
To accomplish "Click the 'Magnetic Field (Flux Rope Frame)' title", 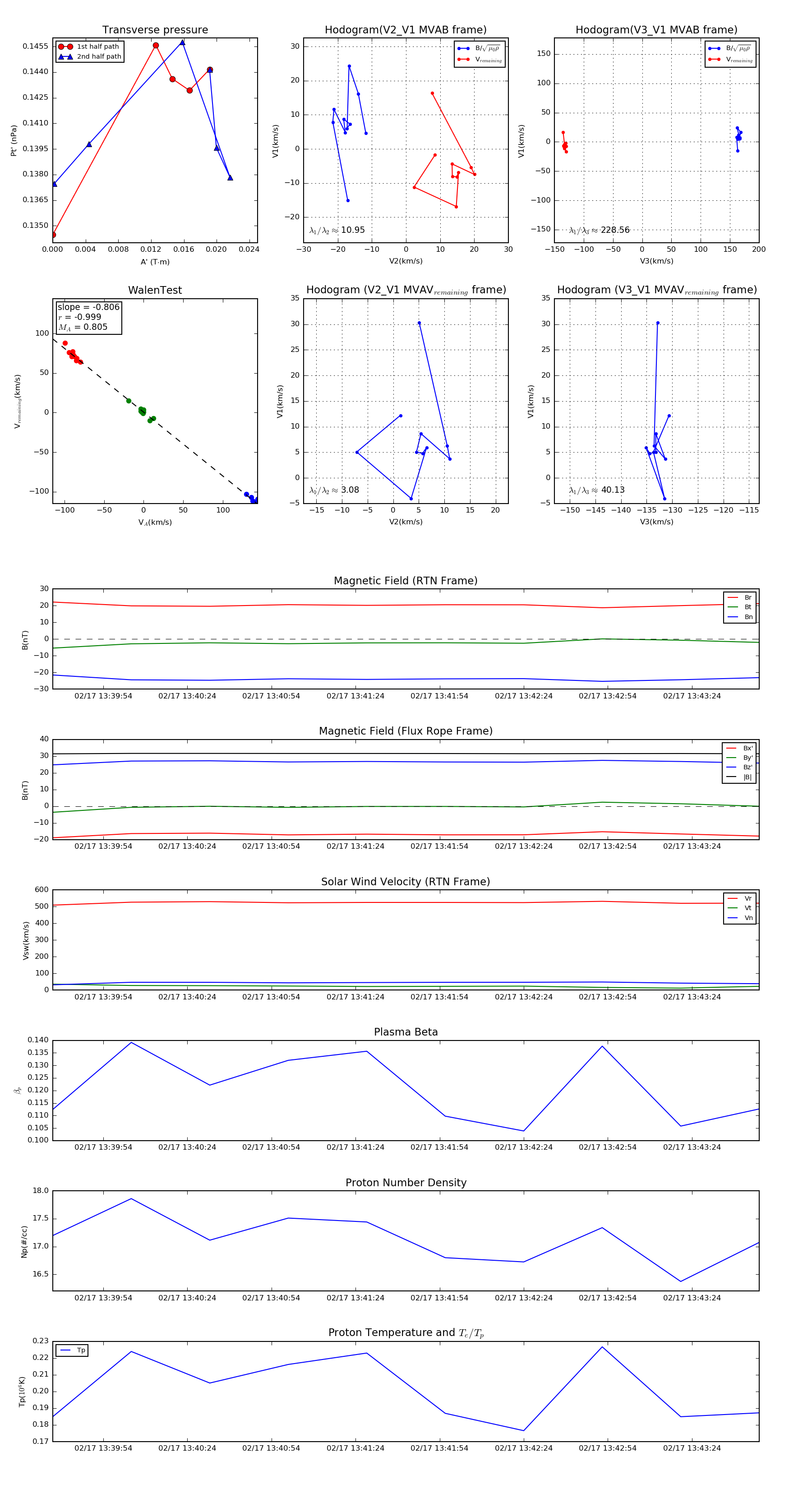I will point(406,731).
